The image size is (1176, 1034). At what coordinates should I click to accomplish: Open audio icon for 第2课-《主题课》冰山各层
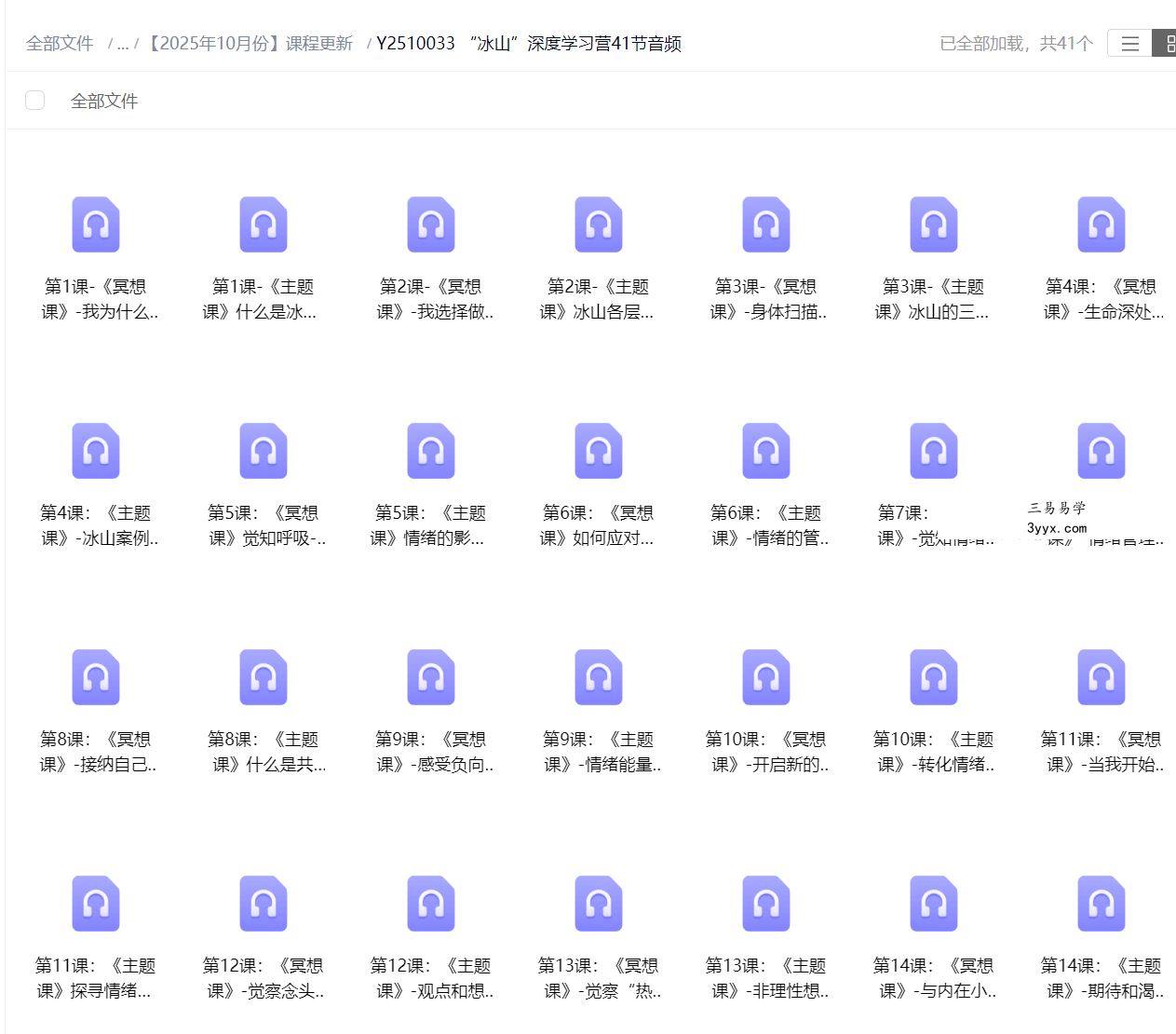[x=599, y=224]
